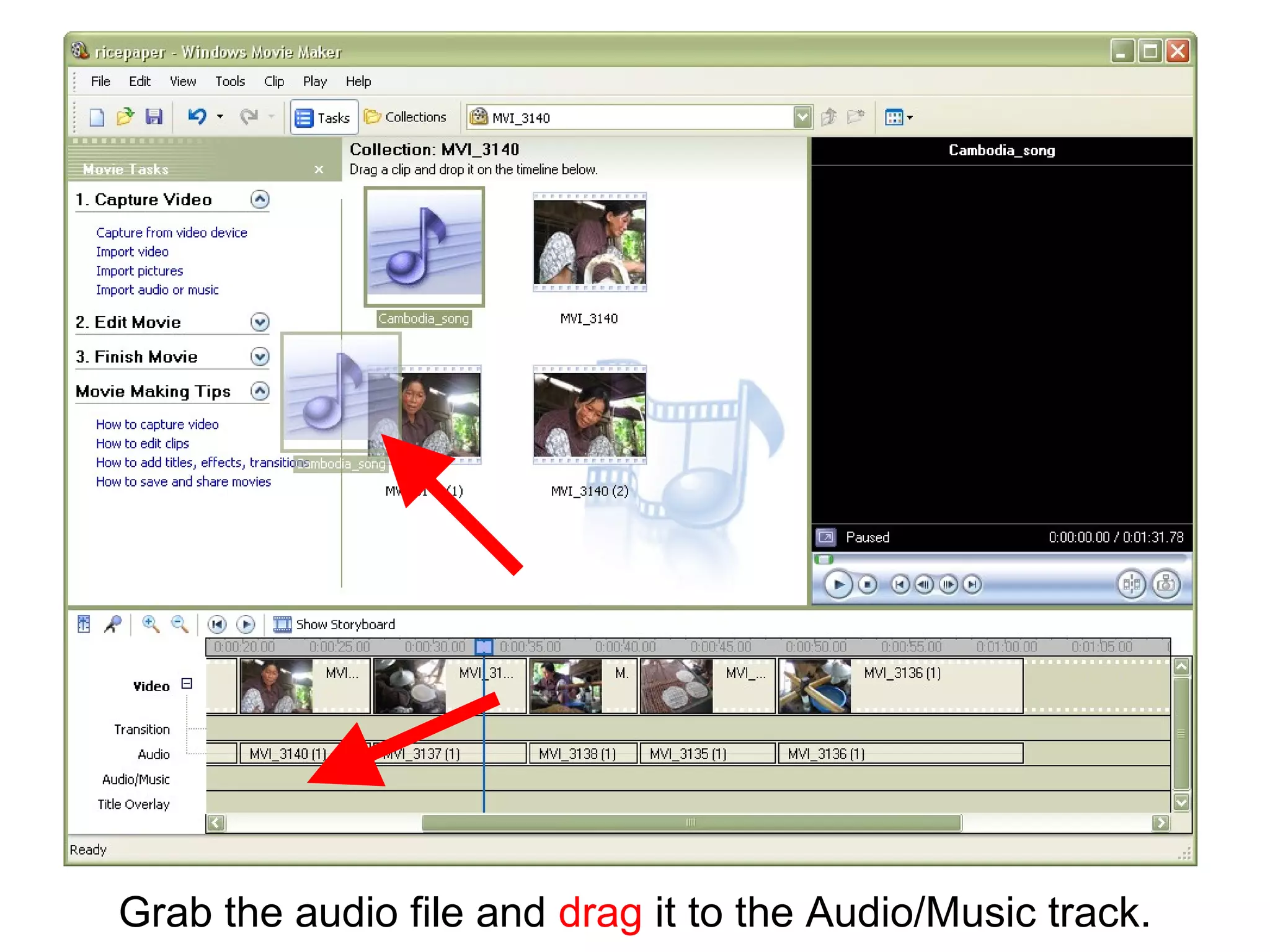Open the Edit menu

(x=140, y=82)
